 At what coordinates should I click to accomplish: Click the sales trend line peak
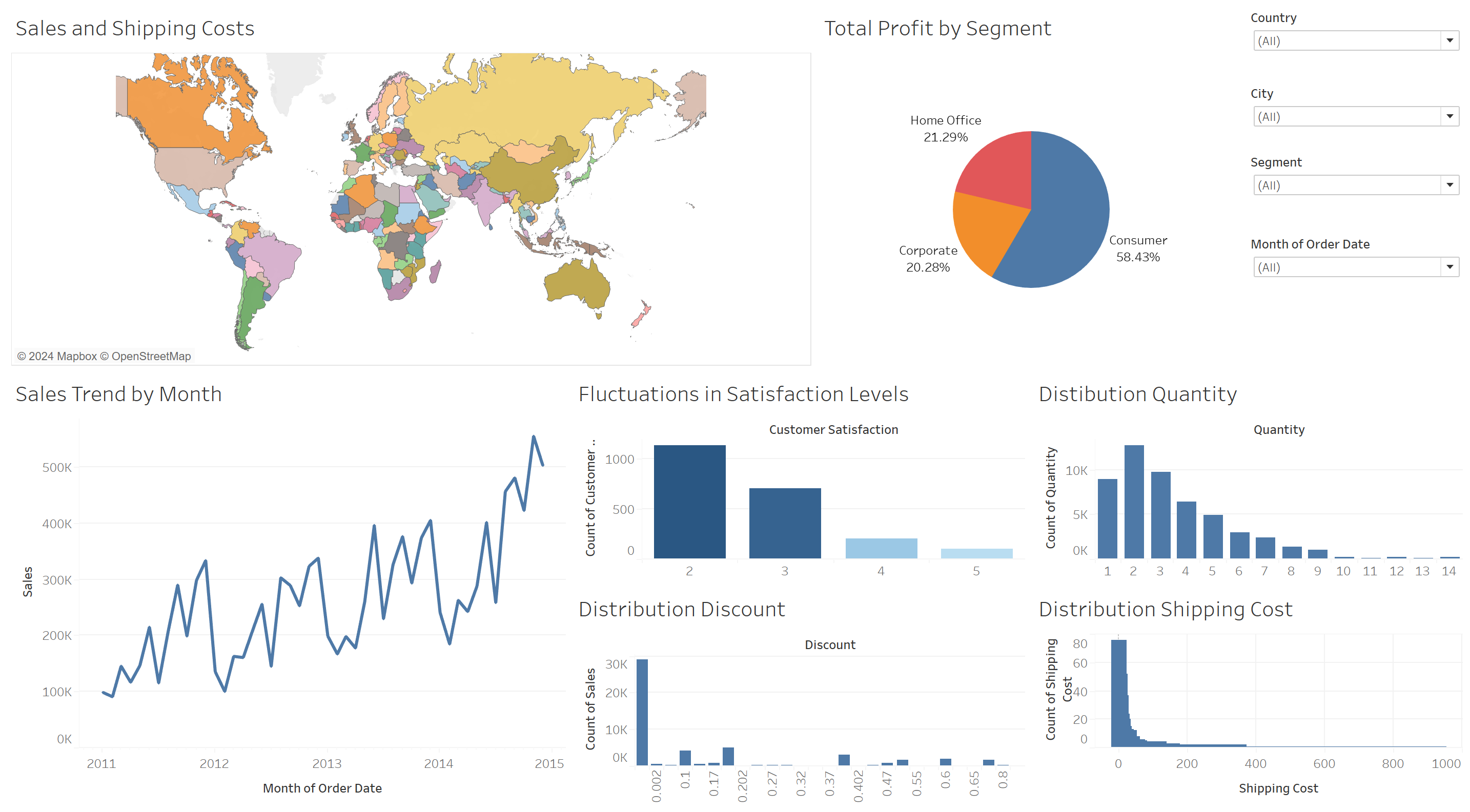point(534,437)
